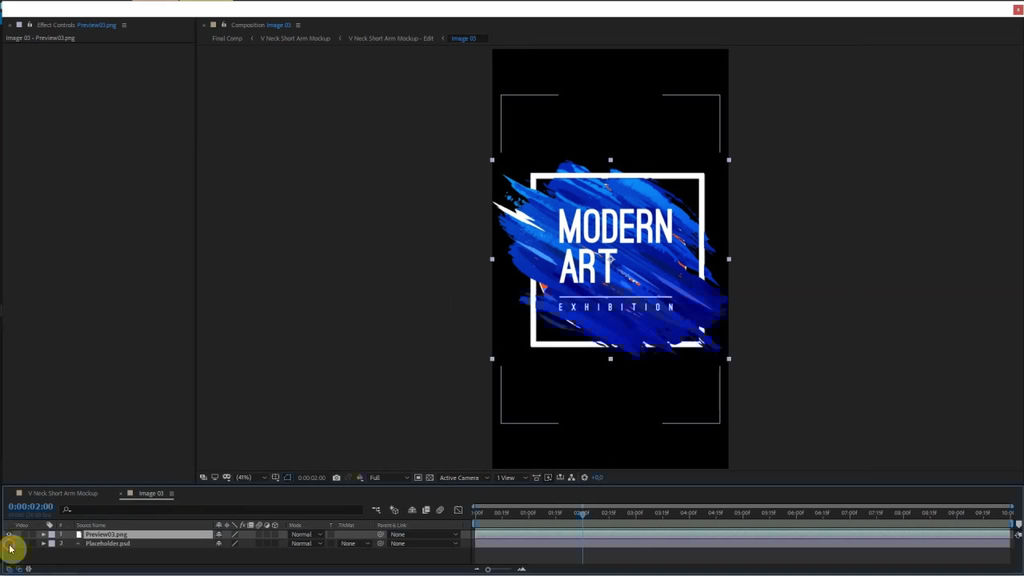Take a snapshot with the camera icon
The width and height of the screenshot is (1024, 576).
pyautogui.click(x=336, y=478)
